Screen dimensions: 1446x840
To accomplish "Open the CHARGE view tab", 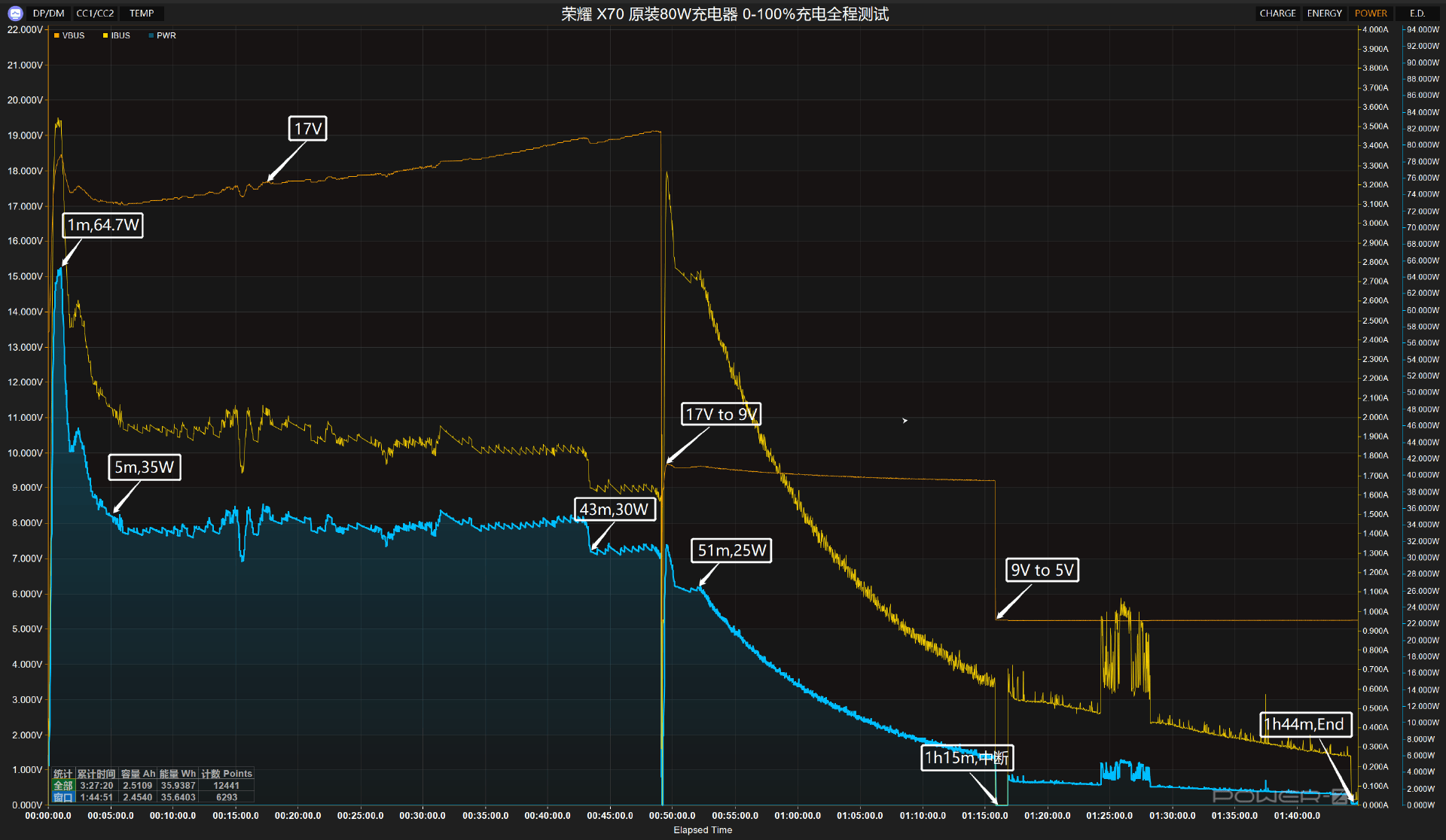I will click(x=1277, y=14).
